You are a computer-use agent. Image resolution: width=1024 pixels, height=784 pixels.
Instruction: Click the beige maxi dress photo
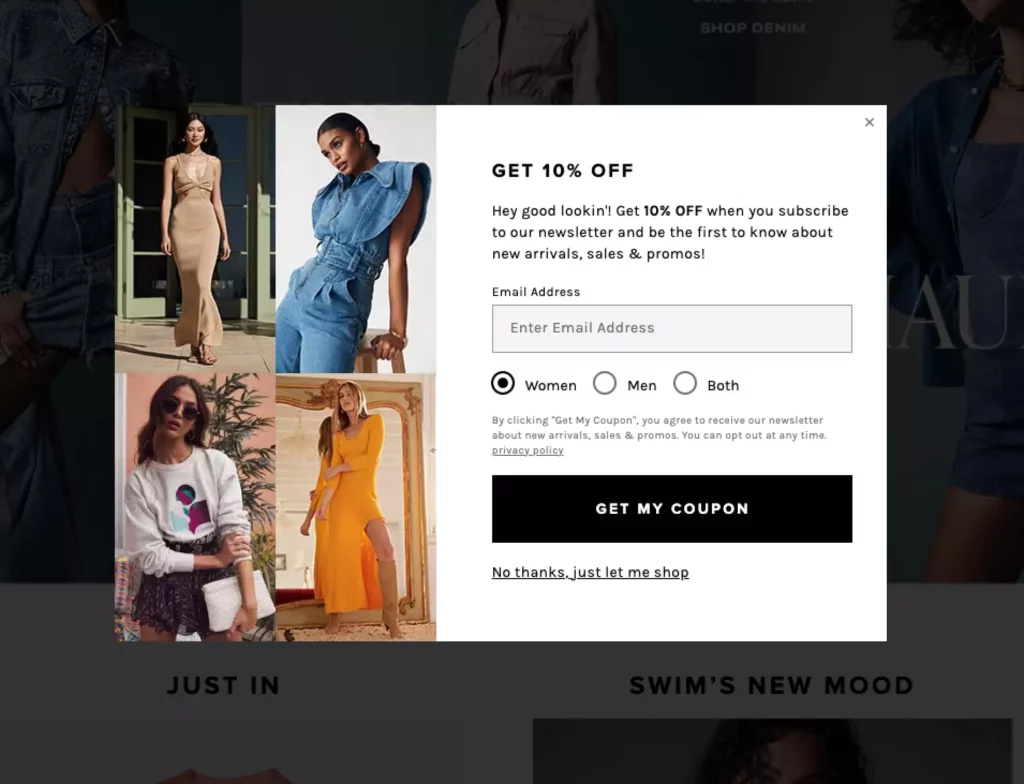195,239
